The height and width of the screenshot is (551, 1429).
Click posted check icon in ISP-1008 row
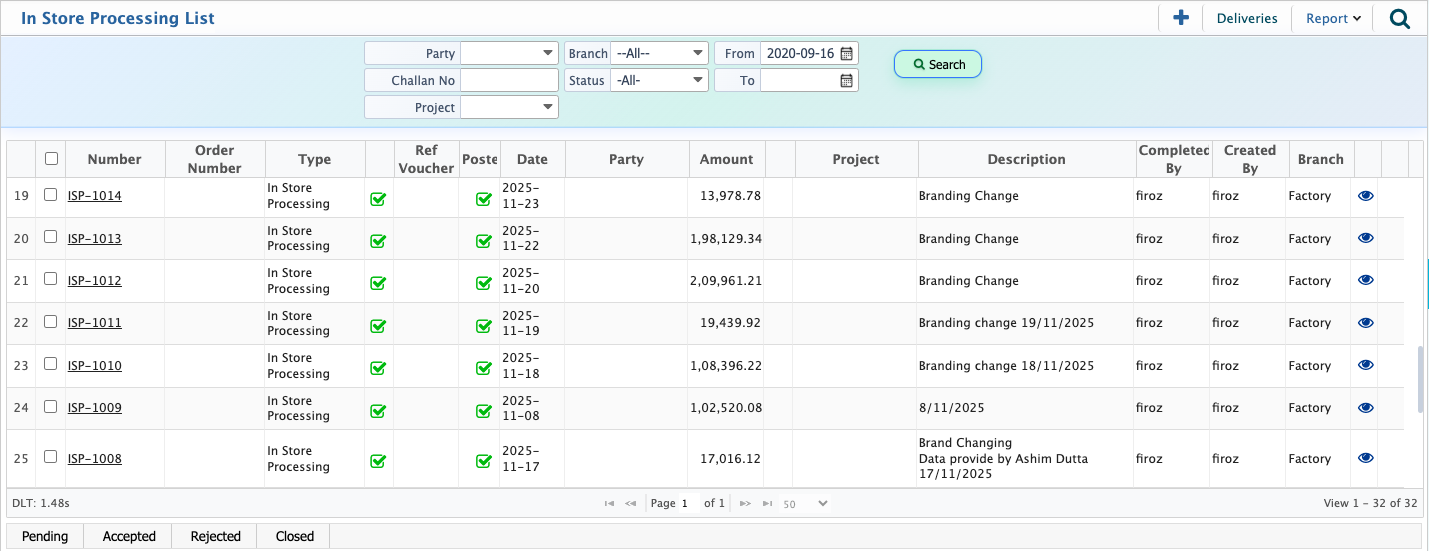484,460
